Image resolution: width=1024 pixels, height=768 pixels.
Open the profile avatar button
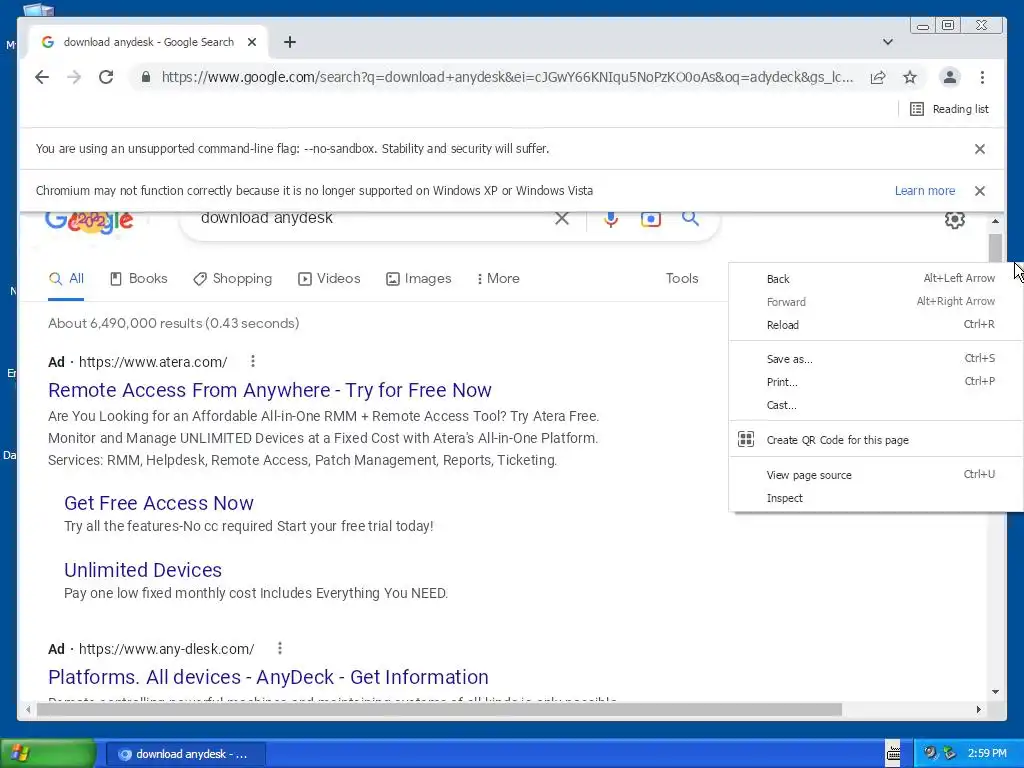(x=950, y=77)
